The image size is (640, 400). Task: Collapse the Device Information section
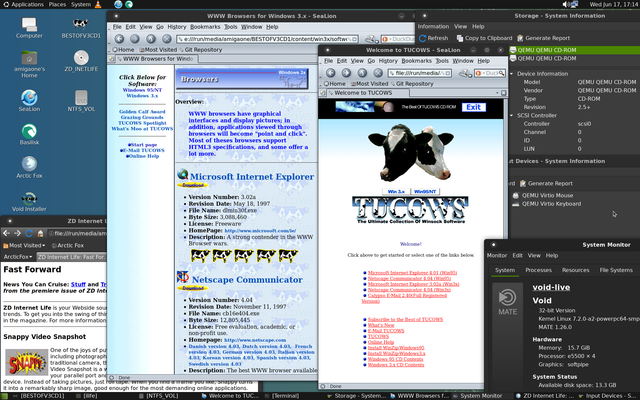click(x=512, y=73)
